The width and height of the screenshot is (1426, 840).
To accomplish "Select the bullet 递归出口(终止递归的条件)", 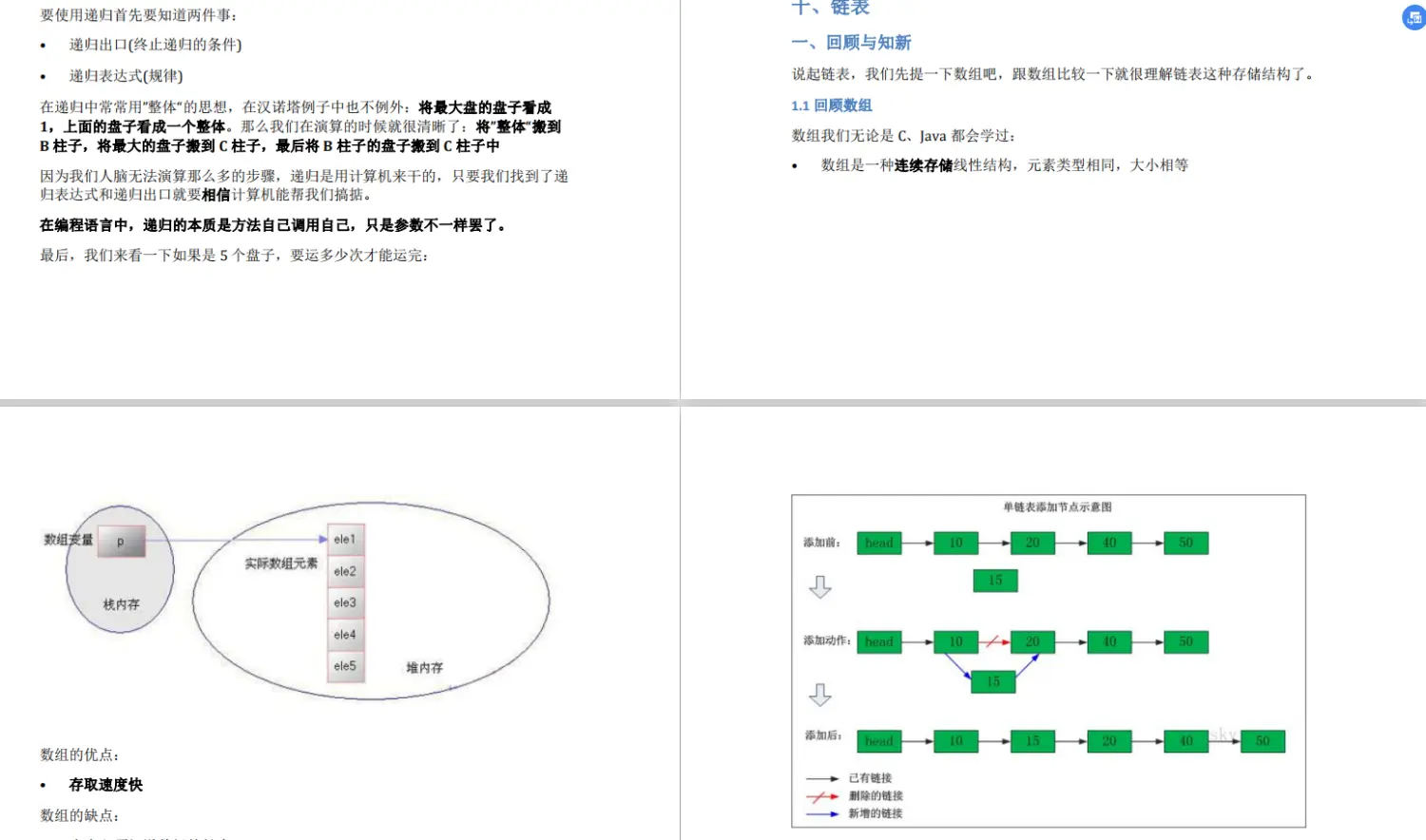I will pyautogui.click(x=155, y=45).
